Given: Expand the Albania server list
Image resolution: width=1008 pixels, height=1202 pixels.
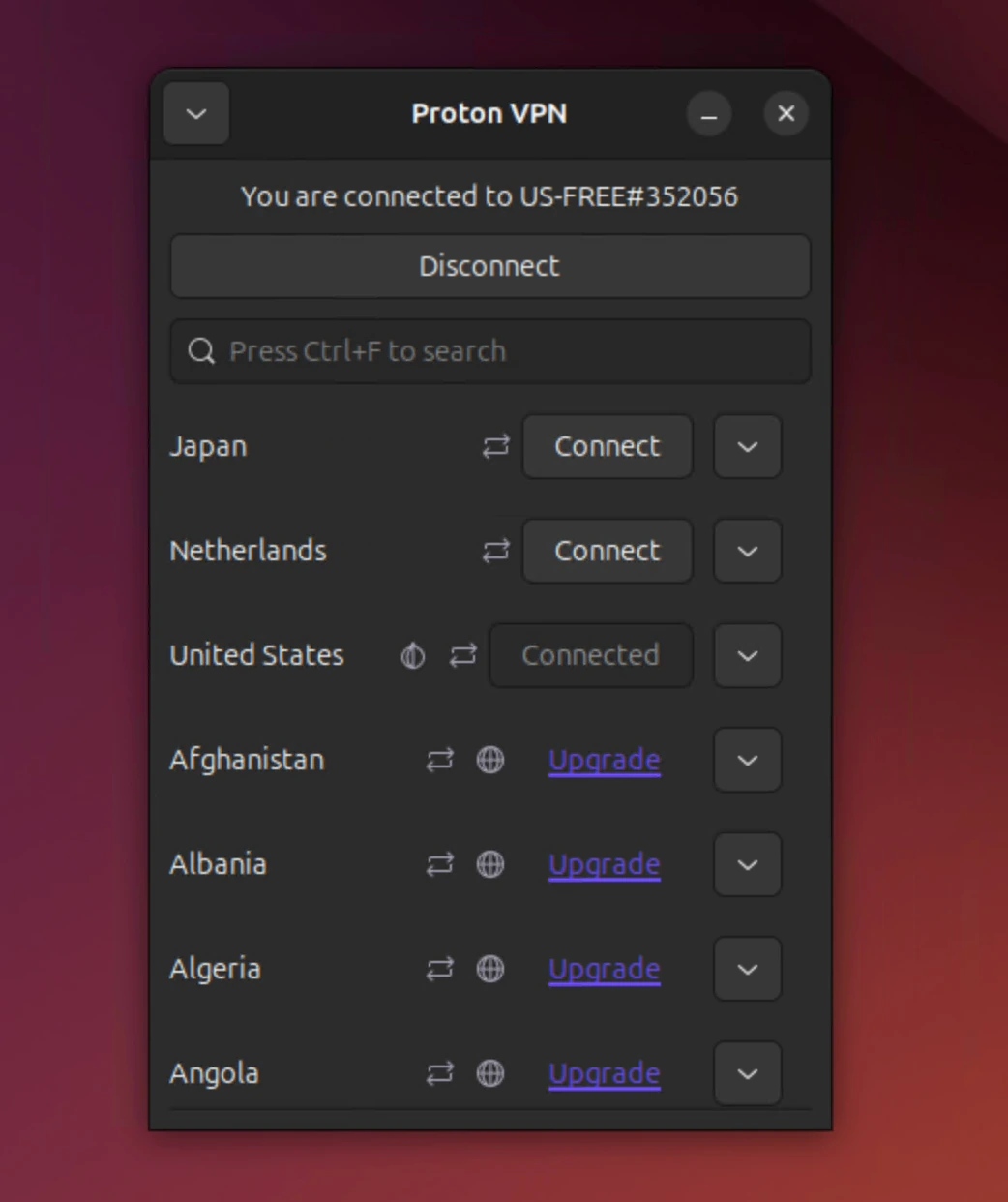Looking at the screenshot, I should pyautogui.click(x=747, y=865).
